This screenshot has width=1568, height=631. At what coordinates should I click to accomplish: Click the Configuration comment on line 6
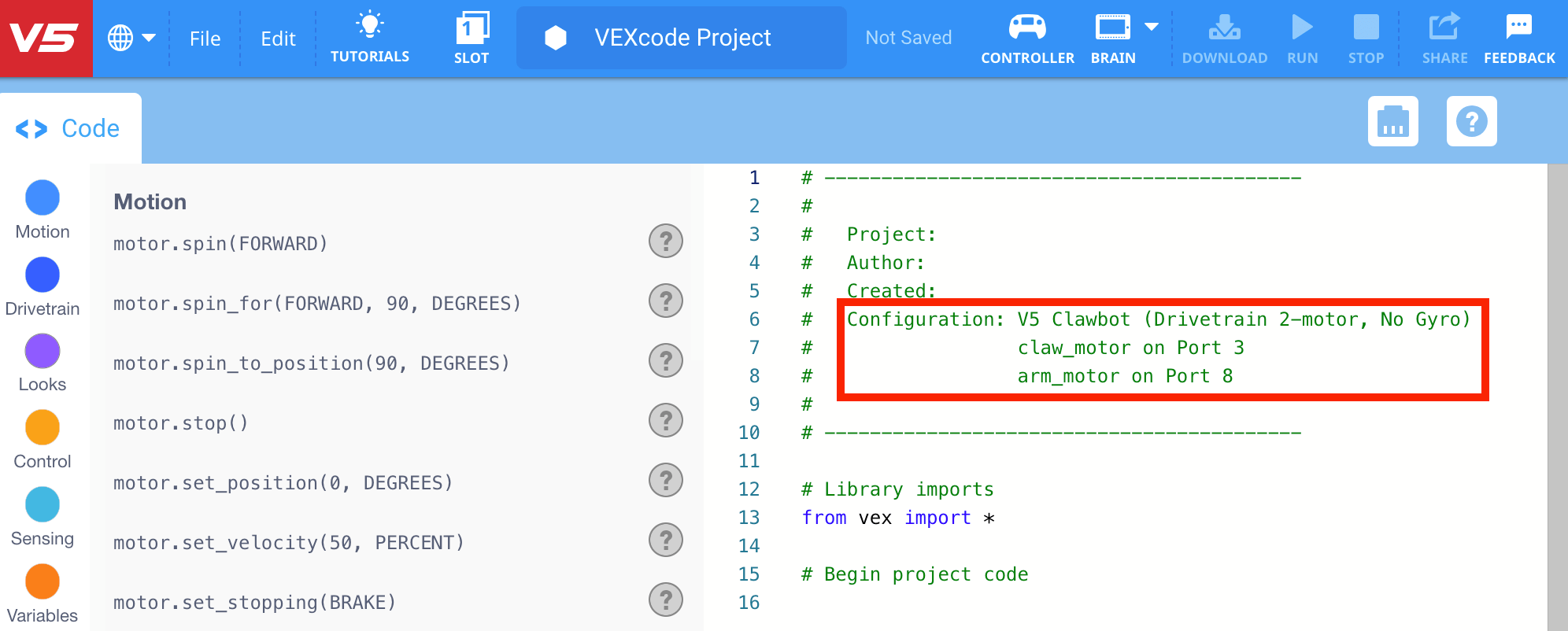pyautogui.click(x=1159, y=319)
